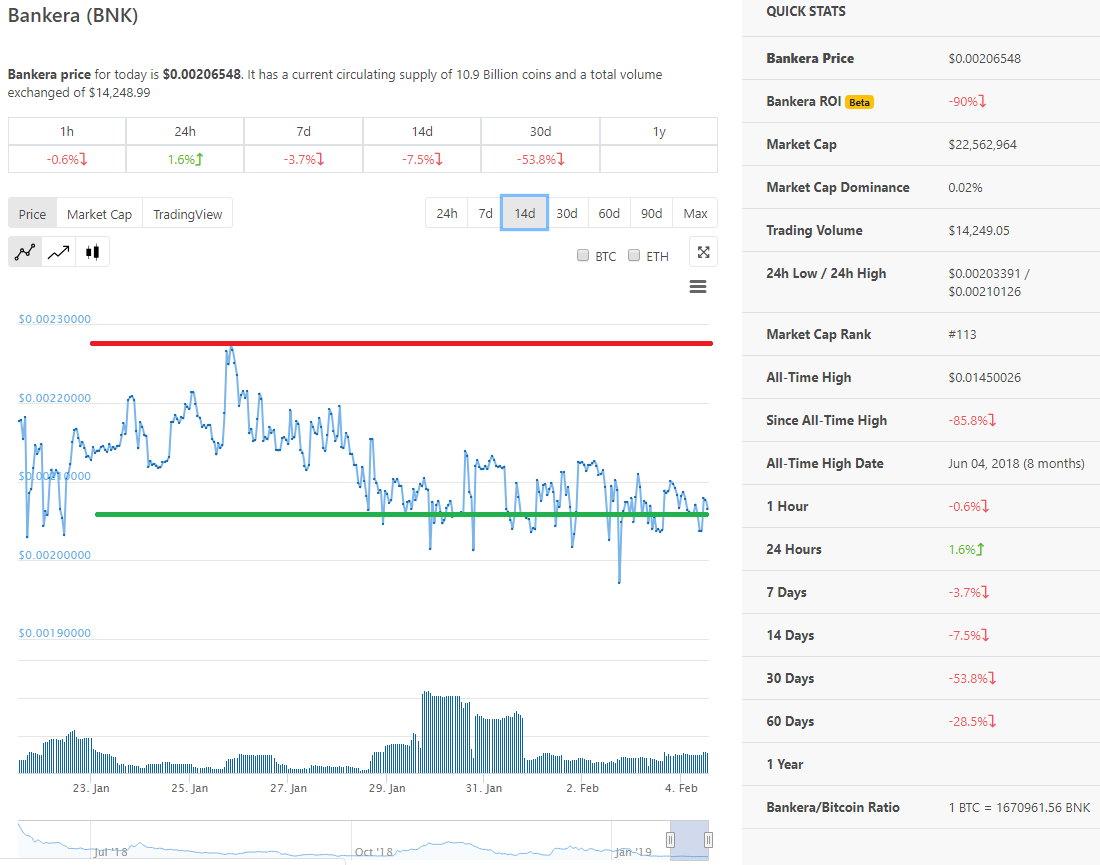Click the Bankera Price value $0.00206548
Viewport: 1100px width, 865px height.
pos(984,59)
